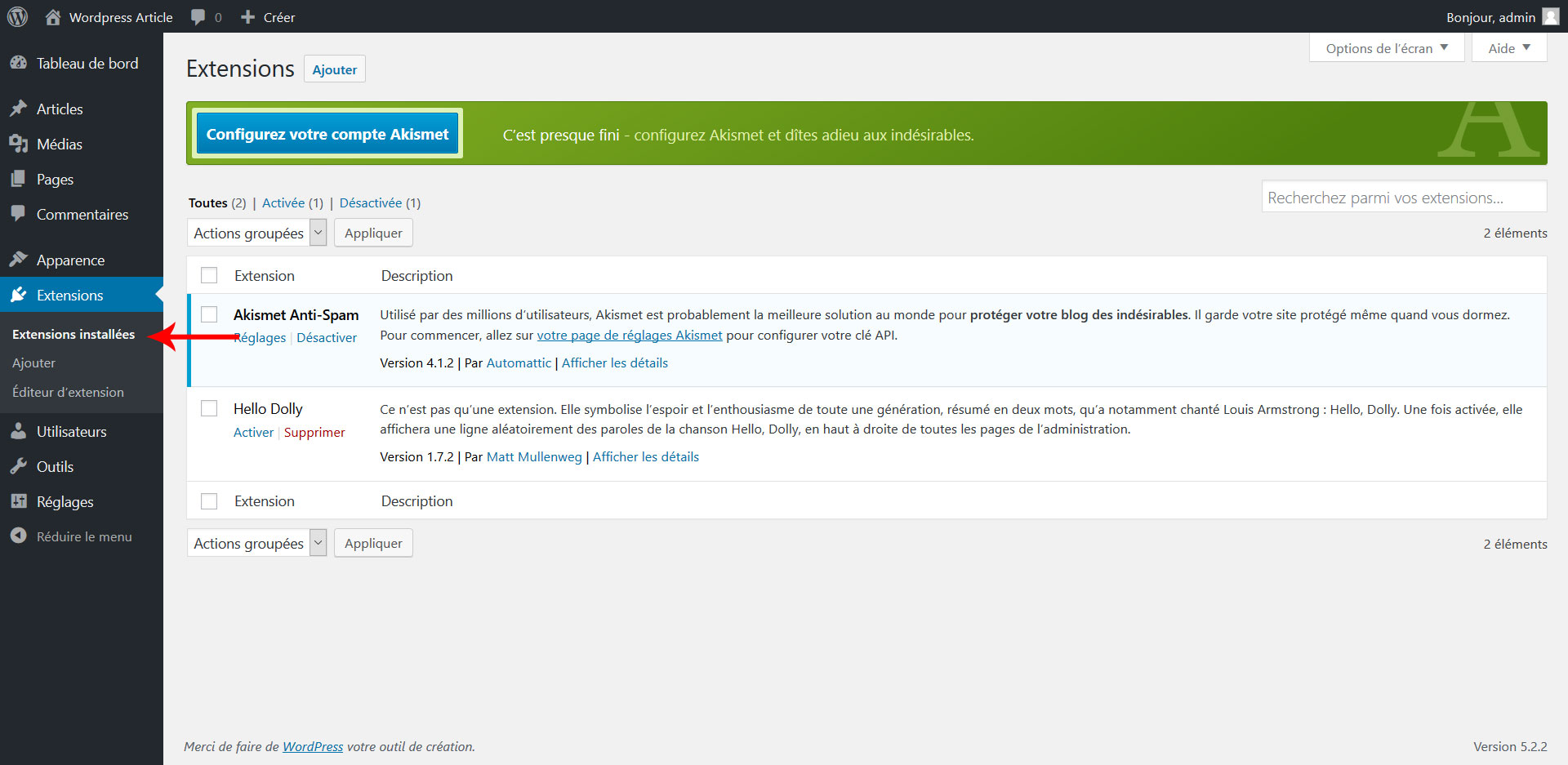This screenshot has width=1568, height=765.
Task: Click the Outils wrench icon
Action: point(19,466)
